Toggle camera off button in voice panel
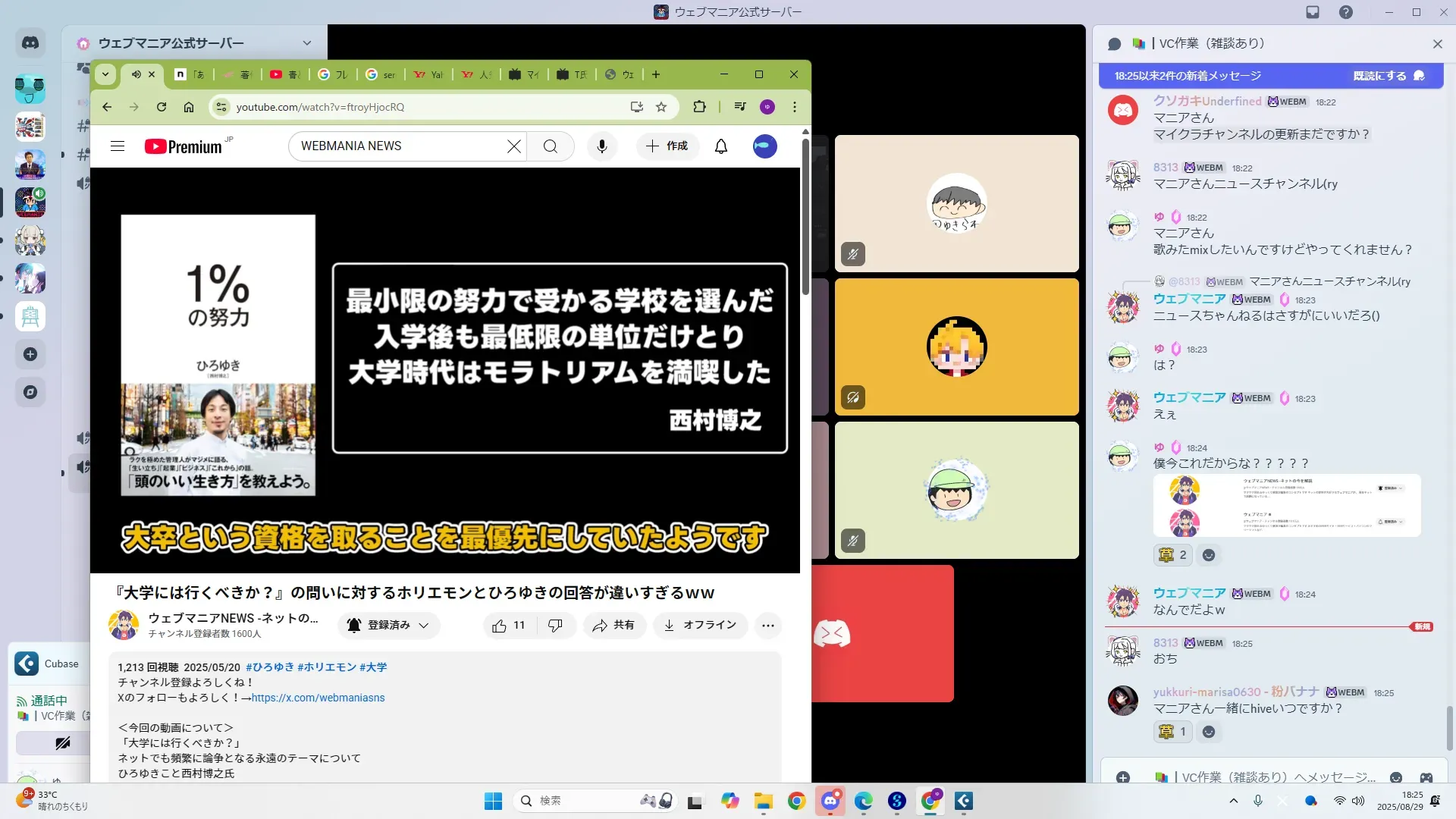This screenshot has height=819, width=1456. pyautogui.click(x=63, y=743)
